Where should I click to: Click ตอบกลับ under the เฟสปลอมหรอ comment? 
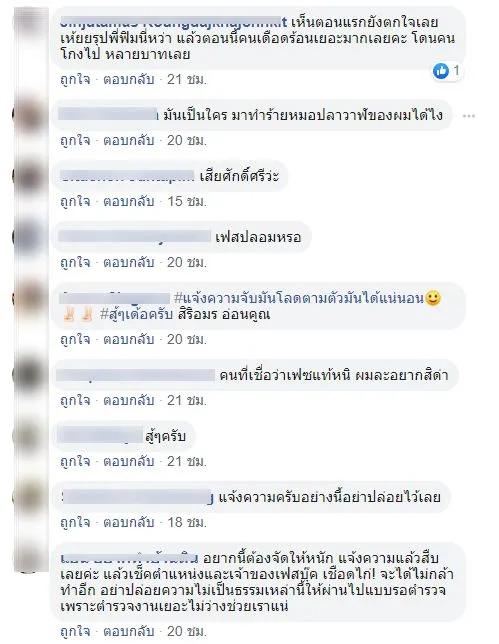click(x=129, y=262)
